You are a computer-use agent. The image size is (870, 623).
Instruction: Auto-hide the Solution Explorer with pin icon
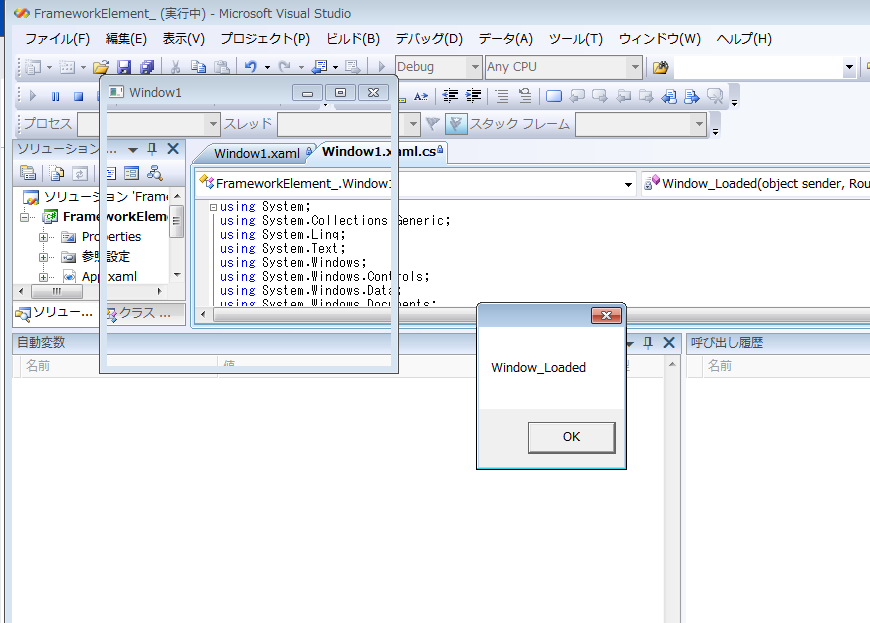coord(152,149)
